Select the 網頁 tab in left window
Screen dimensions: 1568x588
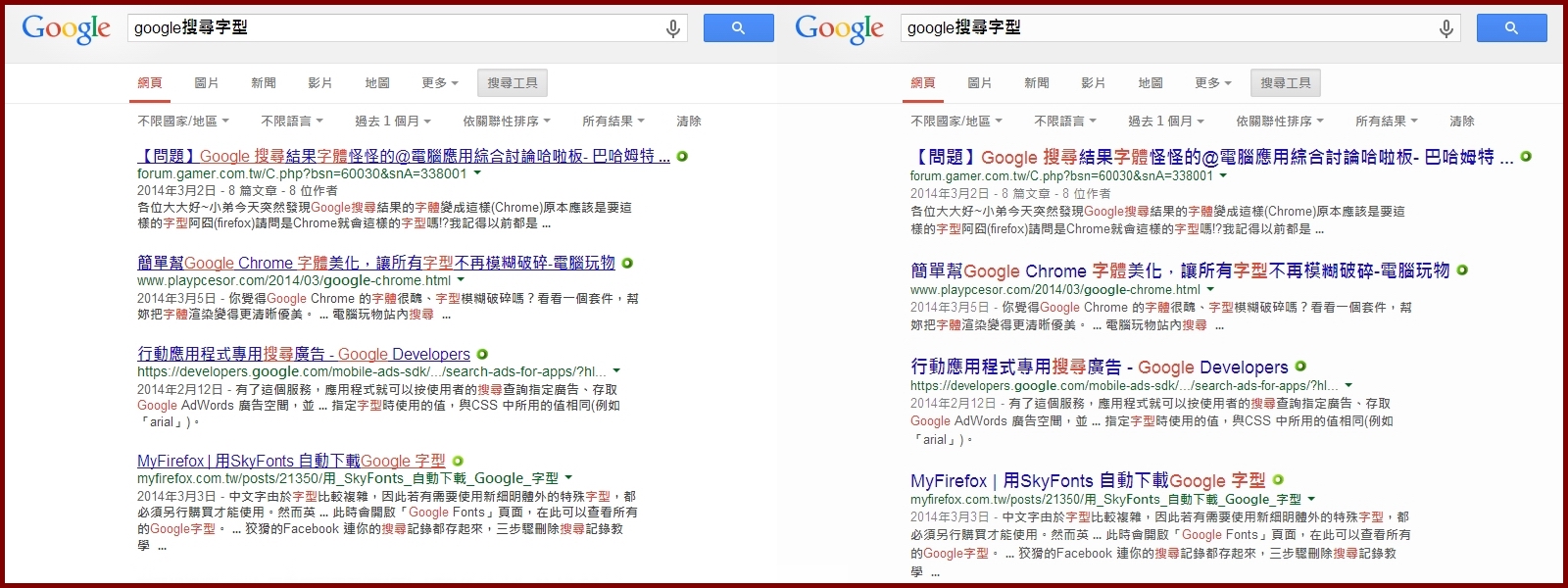click(x=150, y=83)
